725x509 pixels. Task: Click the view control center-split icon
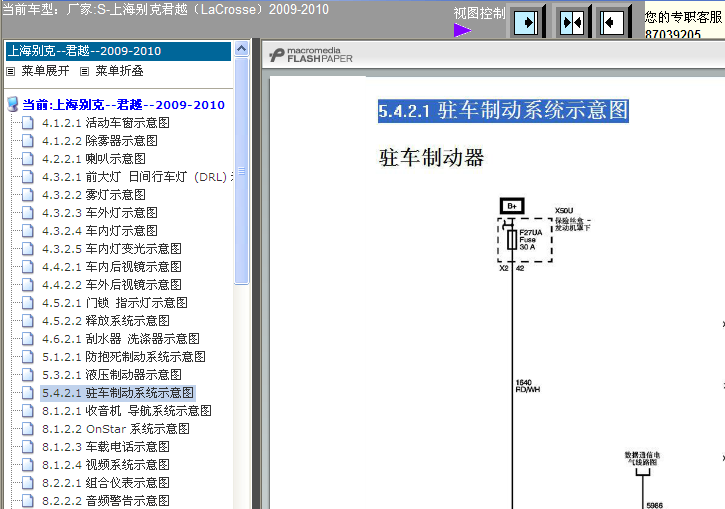[571, 22]
